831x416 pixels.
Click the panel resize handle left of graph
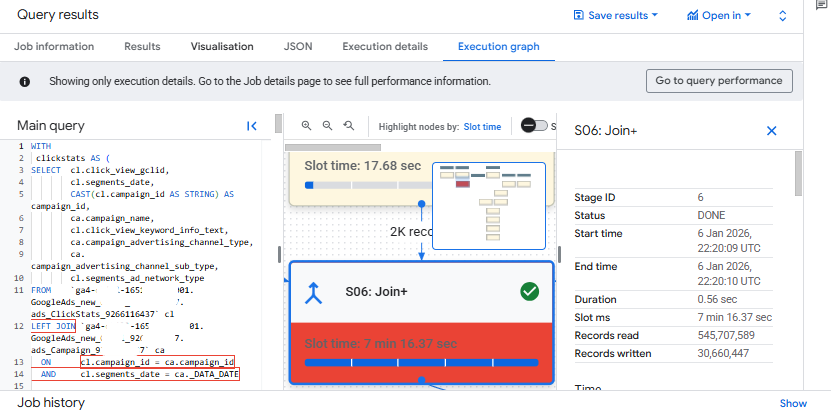pos(279,254)
